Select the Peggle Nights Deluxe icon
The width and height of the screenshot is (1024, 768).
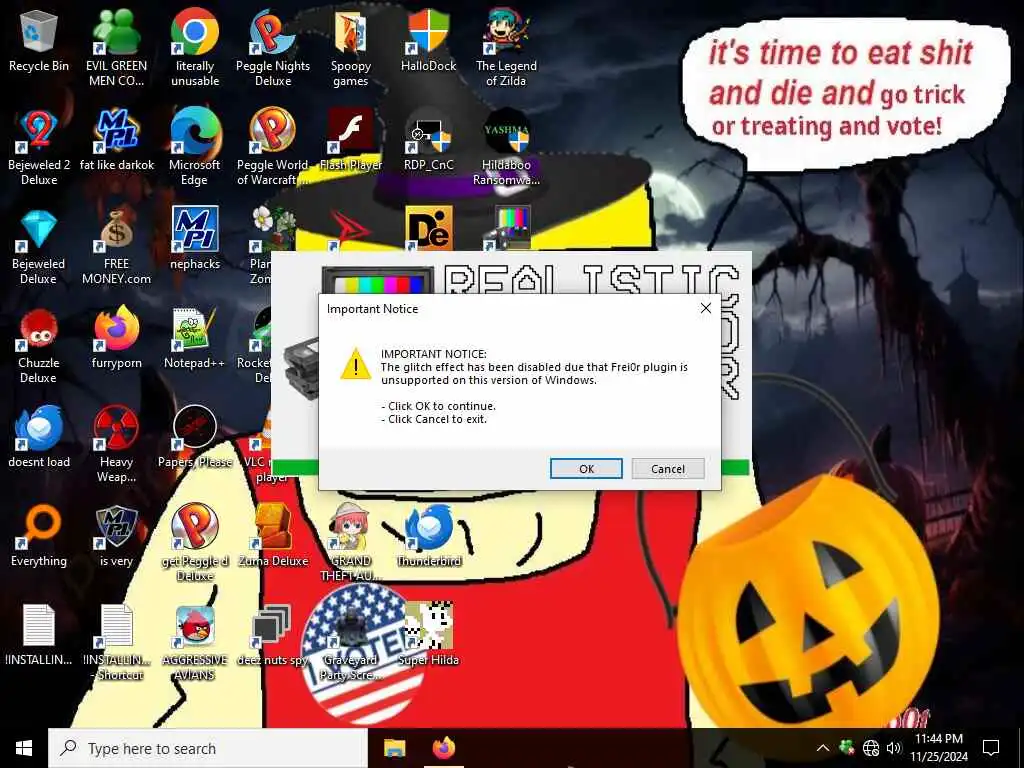[x=273, y=49]
